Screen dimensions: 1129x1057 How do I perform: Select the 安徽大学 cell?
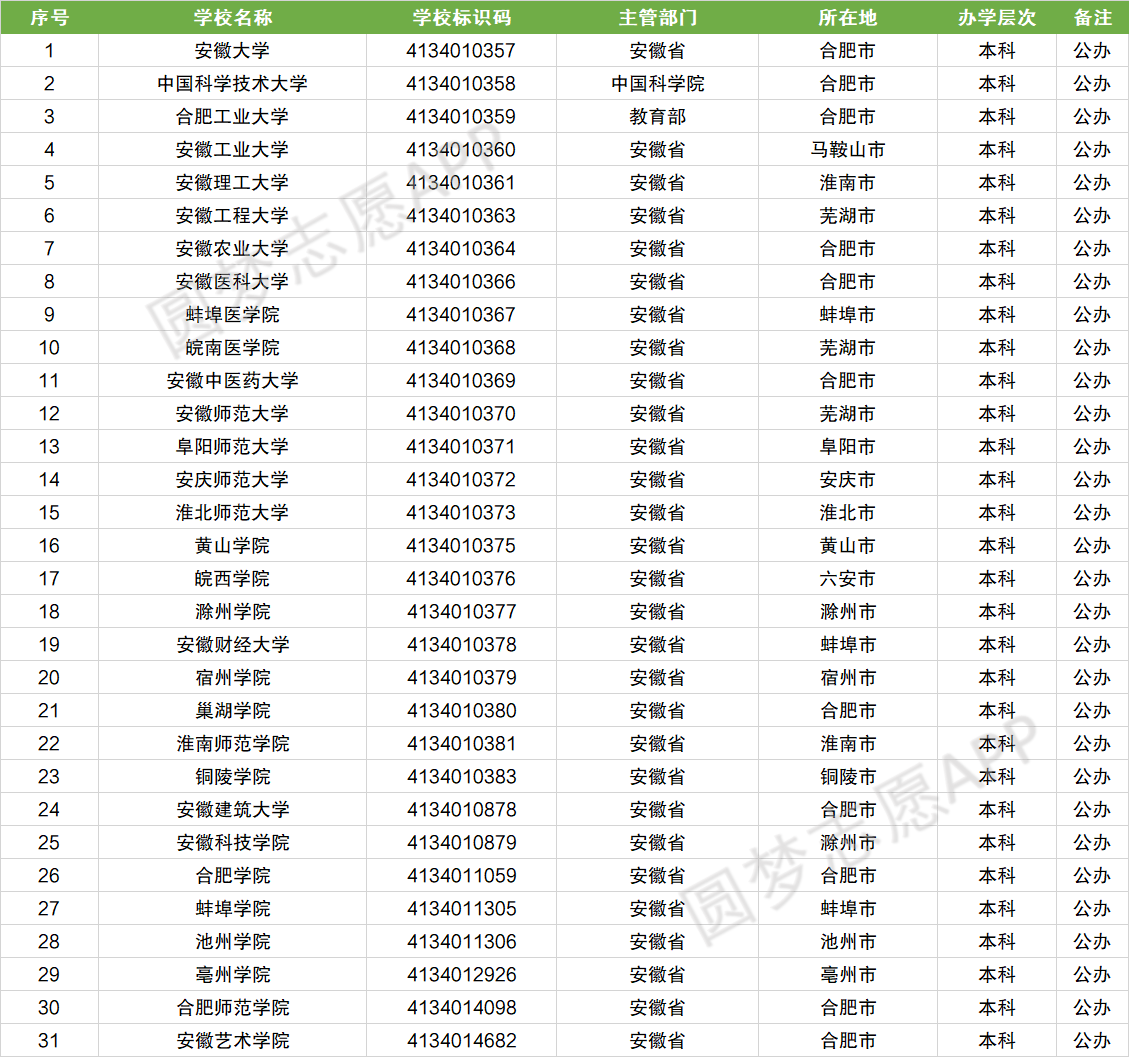pos(232,50)
